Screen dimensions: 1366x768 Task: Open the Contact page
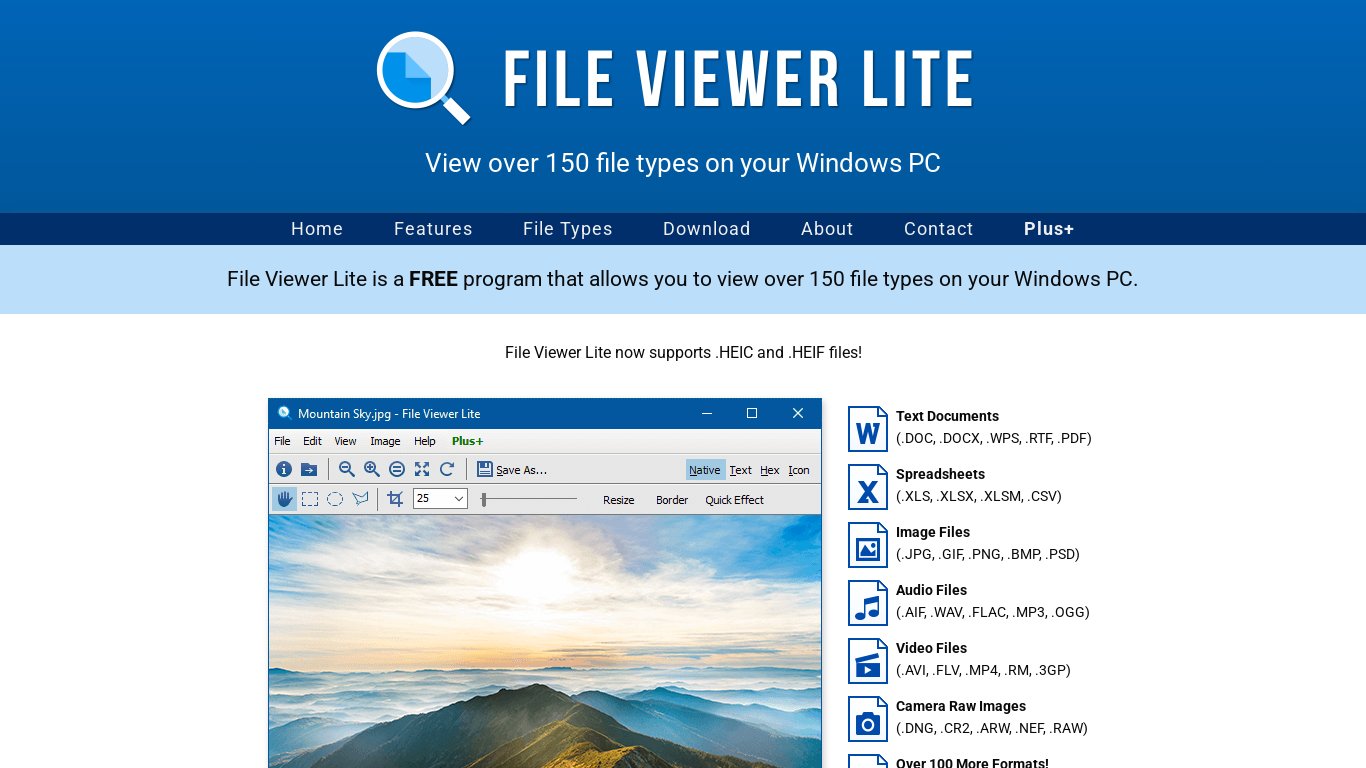(939, 229)
